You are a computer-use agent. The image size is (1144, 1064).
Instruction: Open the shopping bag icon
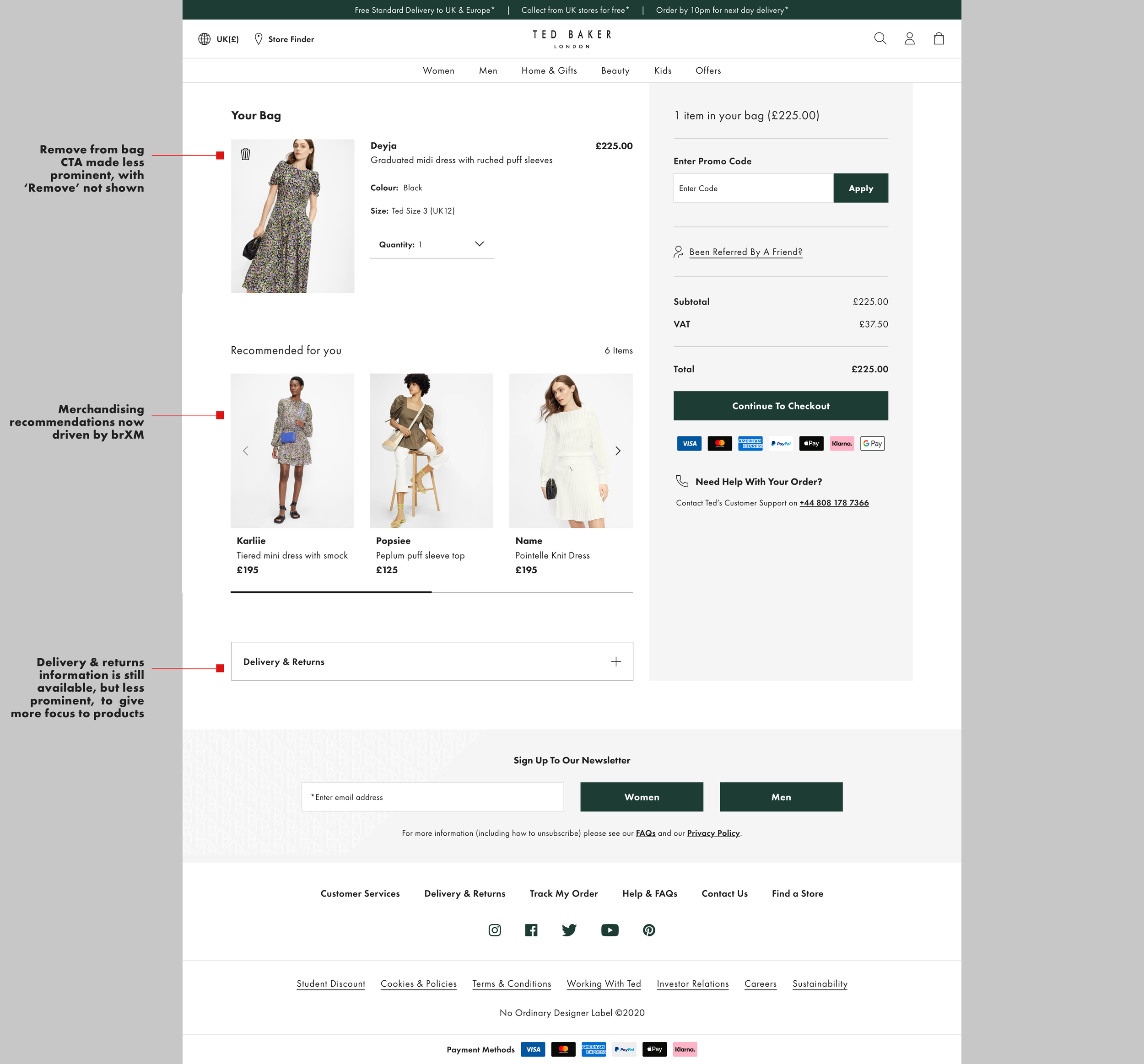939,38
